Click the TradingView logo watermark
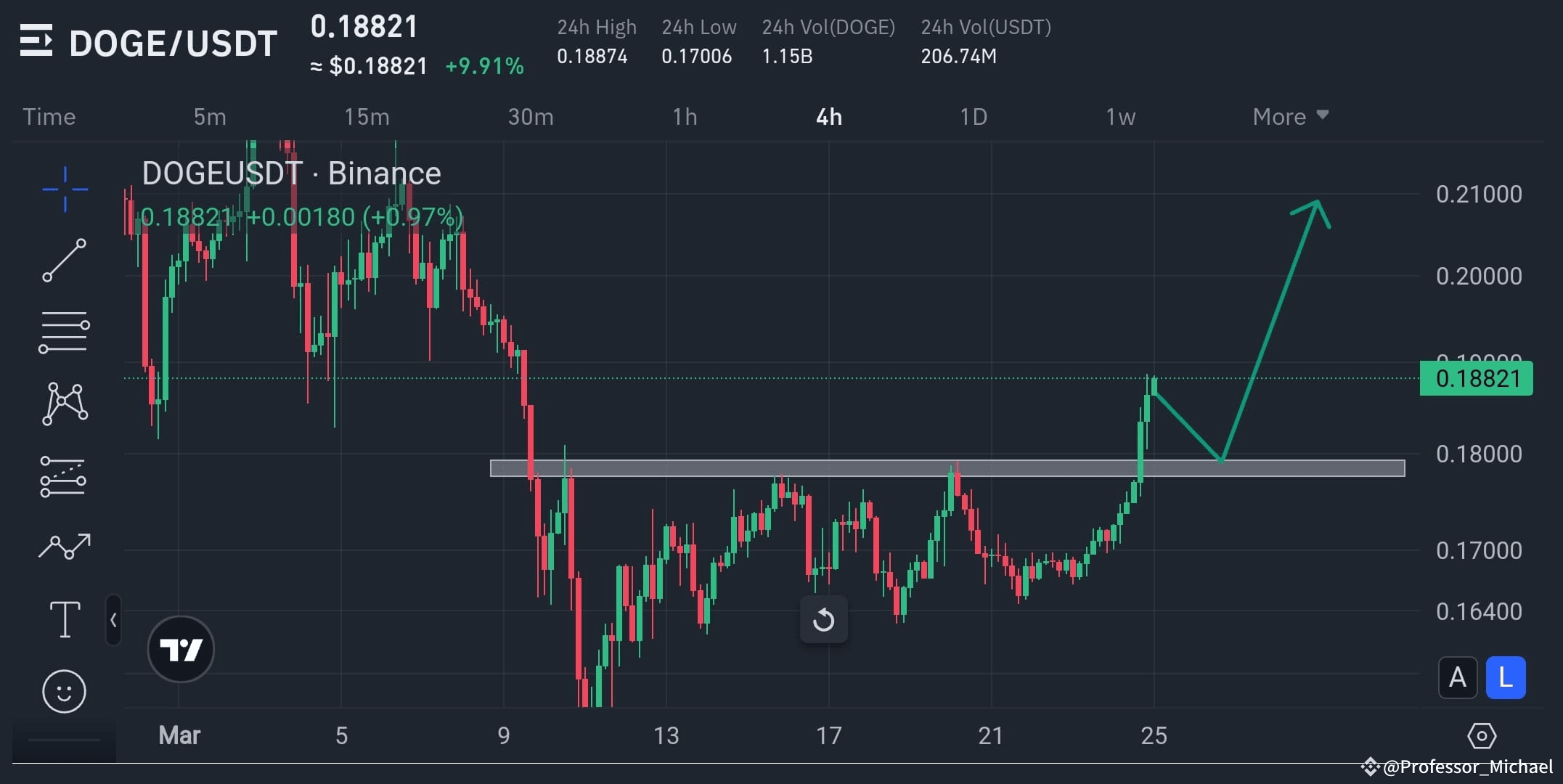1563x784 pixels. pyautogui.click(x=180, y=649)
